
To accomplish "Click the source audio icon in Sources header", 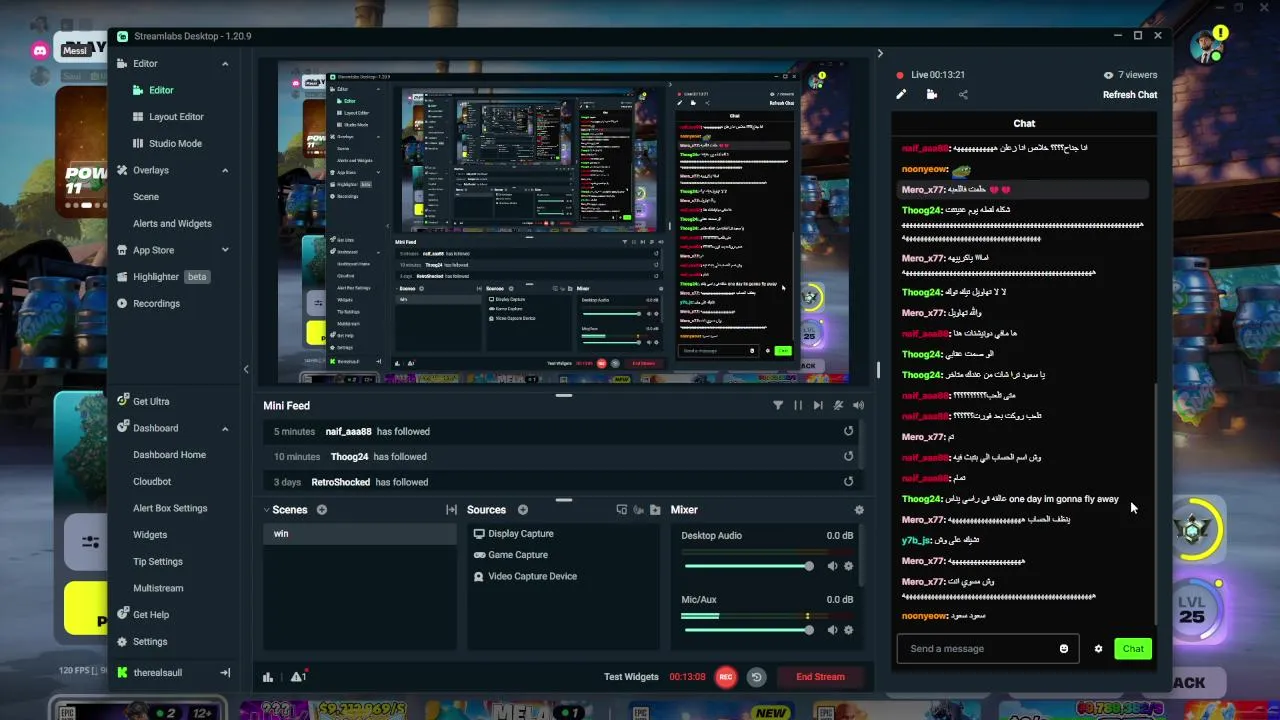I will [x=638, y=510].
